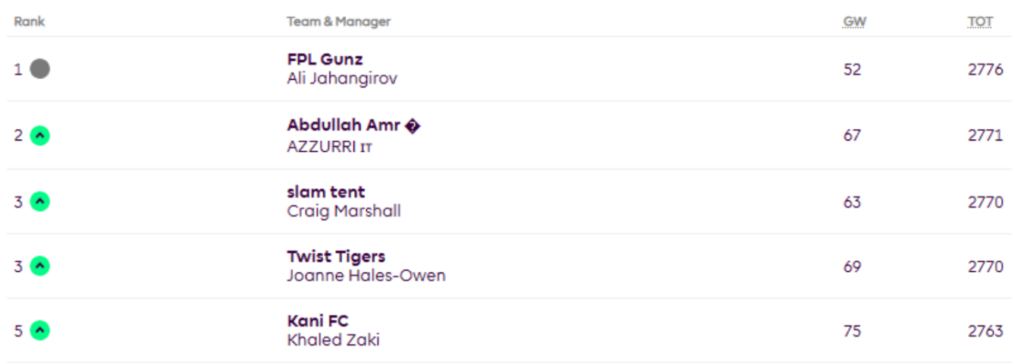1024x363 pixels.
Task: Select manager name Ali Jahangirov
Action: point(342,78)
